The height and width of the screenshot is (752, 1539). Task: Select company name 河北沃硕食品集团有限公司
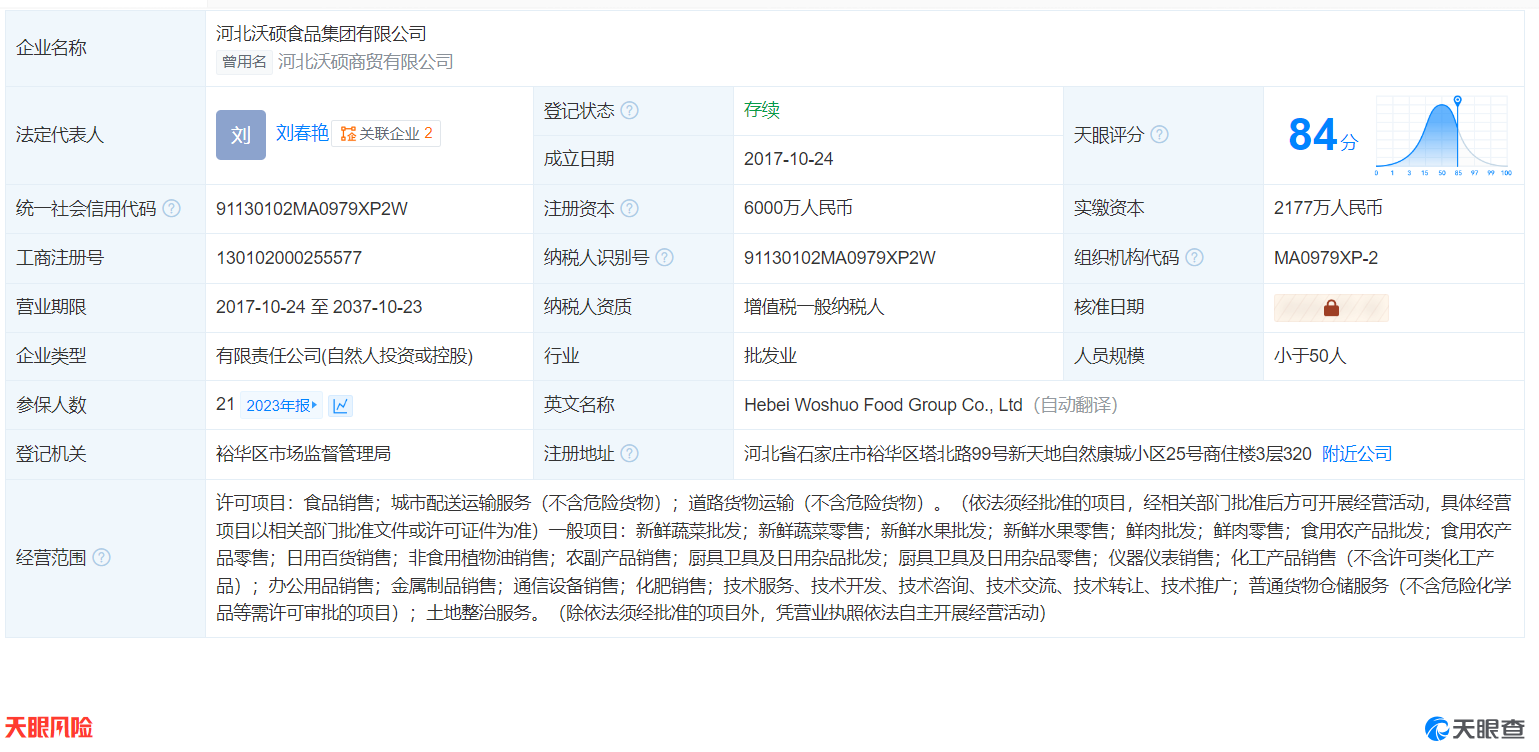point(321,34)
